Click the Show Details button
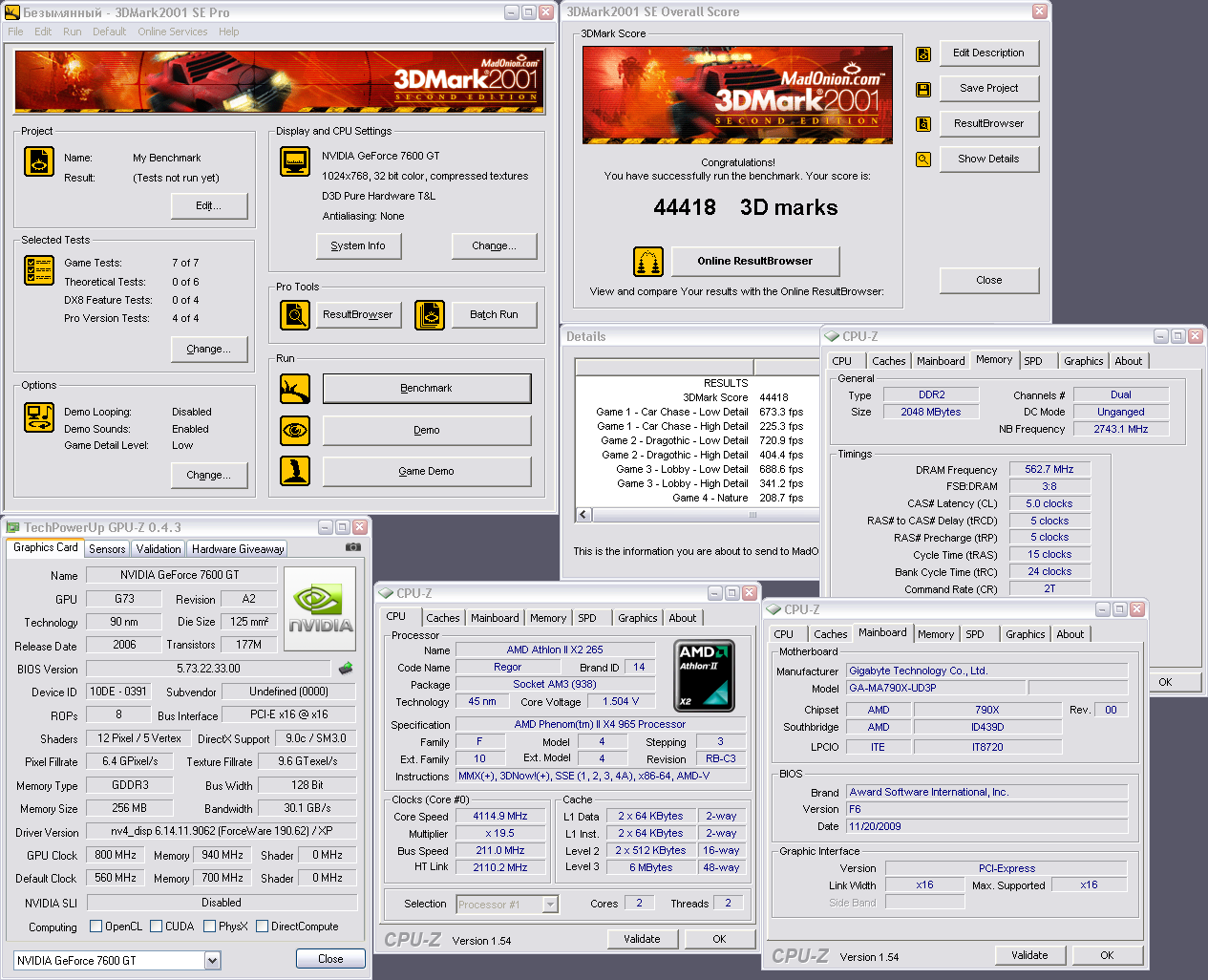Screen dimensions: 1208x980 989,159
